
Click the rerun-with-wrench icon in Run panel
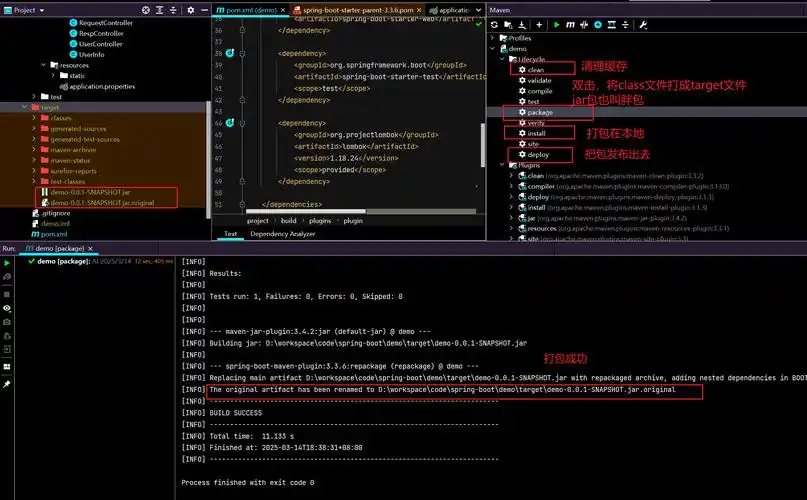tap(7, 277)
